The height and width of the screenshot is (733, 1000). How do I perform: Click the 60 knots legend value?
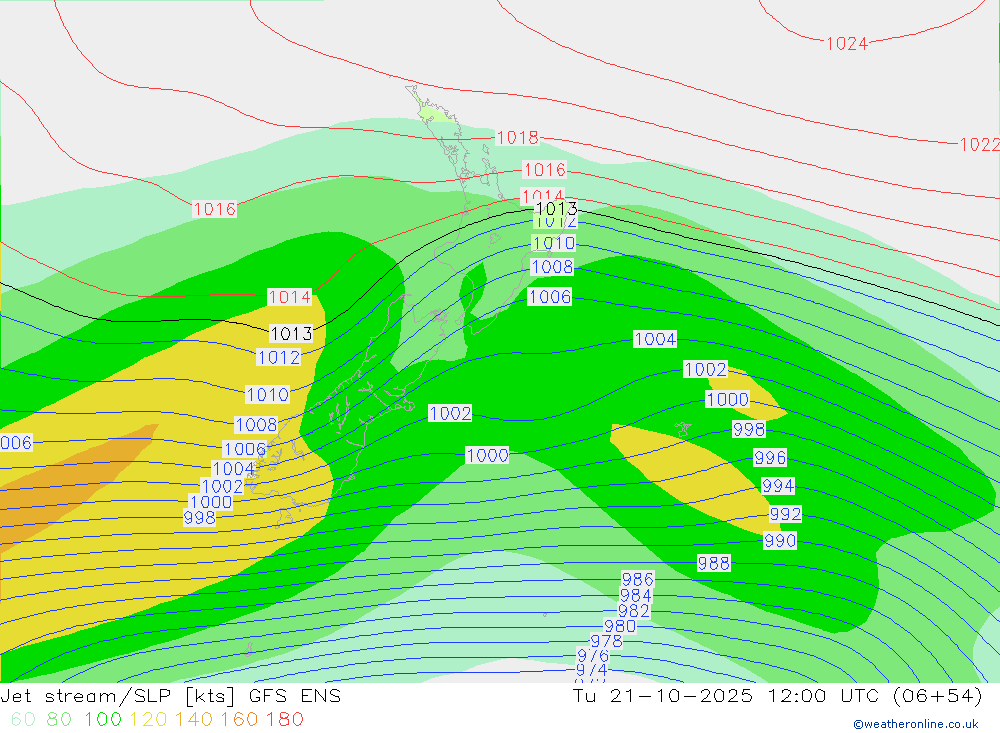(20, 719)
